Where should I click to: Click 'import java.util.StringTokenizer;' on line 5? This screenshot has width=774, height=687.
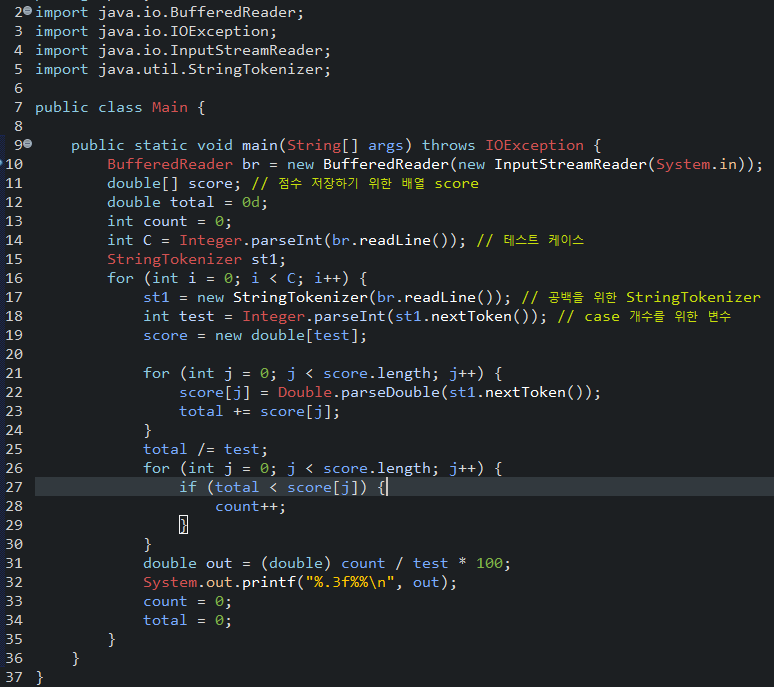coord(183,70)
